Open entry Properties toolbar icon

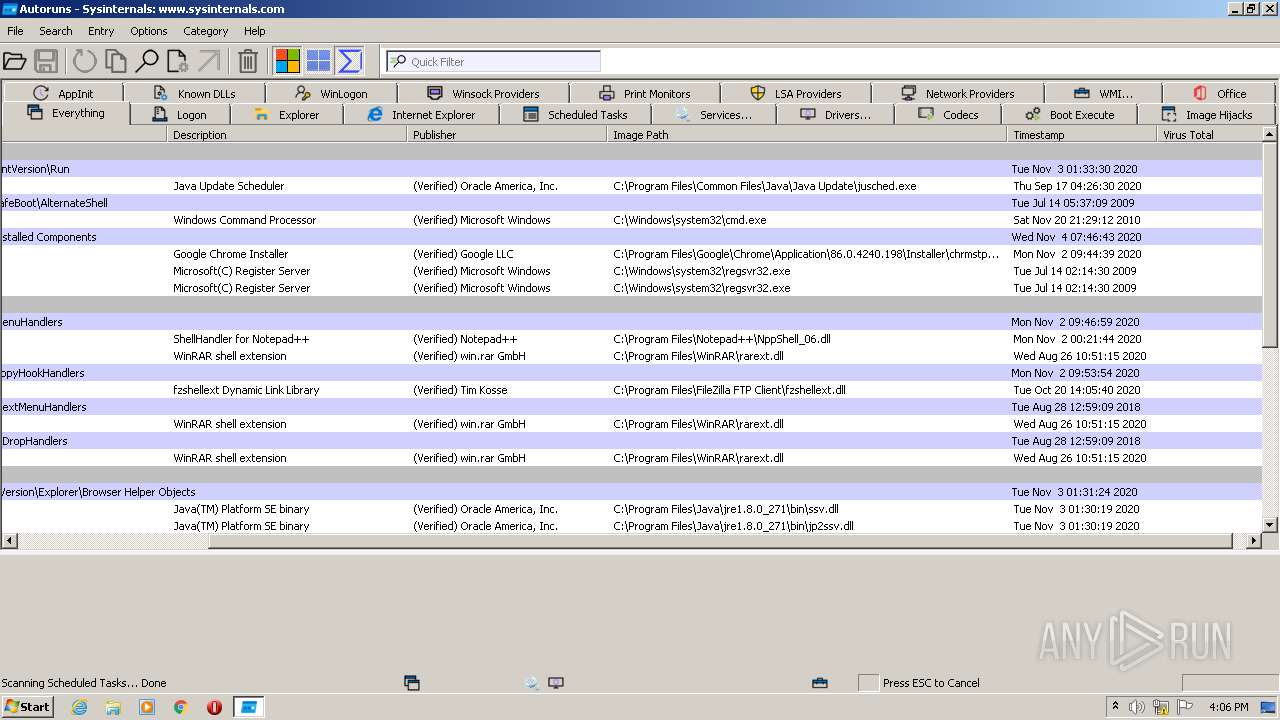point(178,61)
